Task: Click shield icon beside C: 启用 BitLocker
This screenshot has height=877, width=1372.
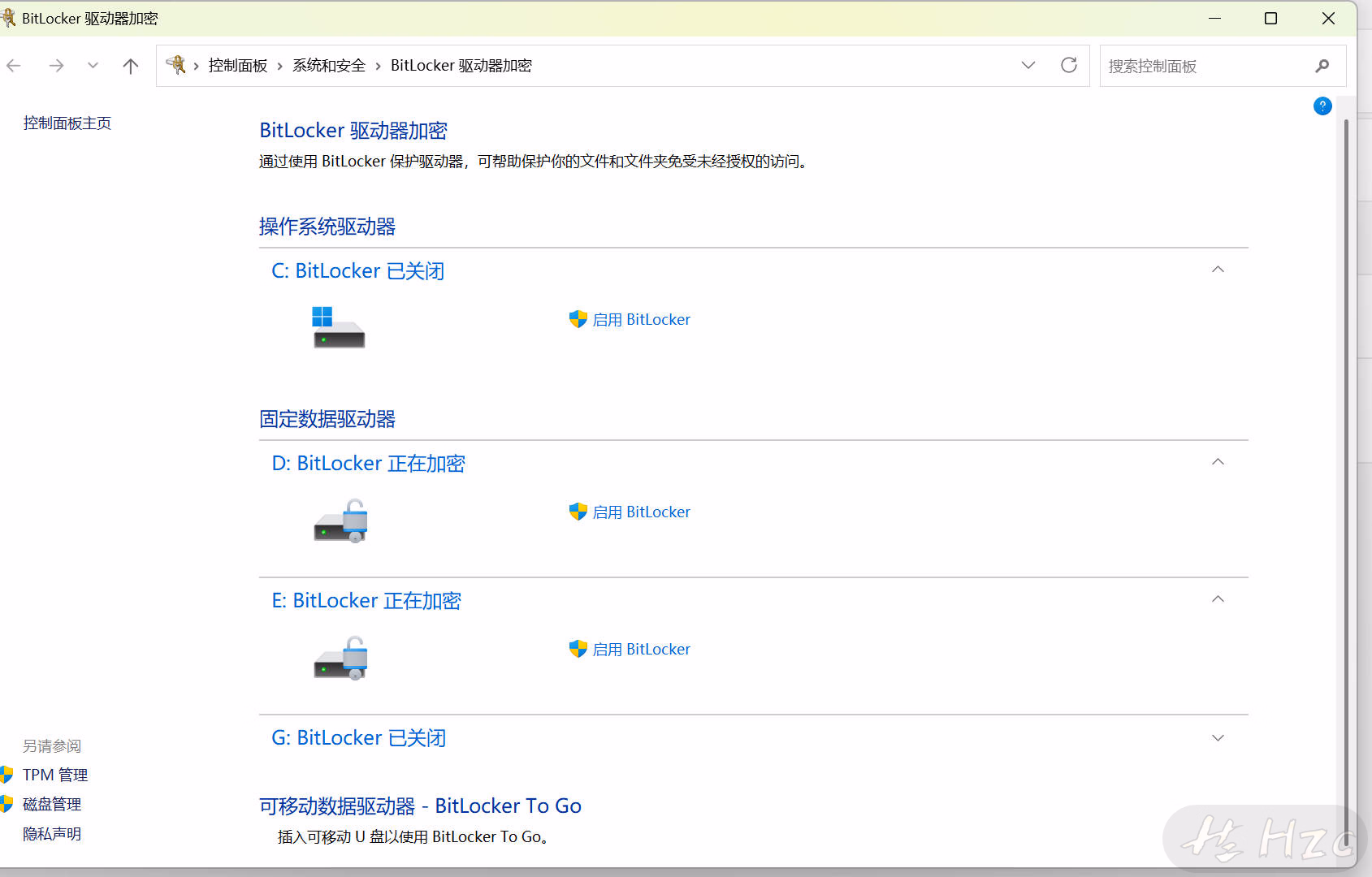Action: pyautogui.click(x=578, y=319)
